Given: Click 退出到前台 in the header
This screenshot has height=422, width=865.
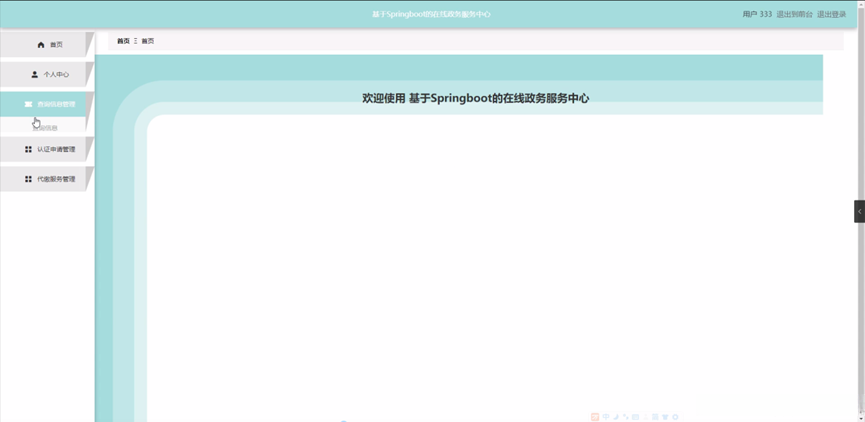Looking at the screenshot, I should [x=794, y=14].
